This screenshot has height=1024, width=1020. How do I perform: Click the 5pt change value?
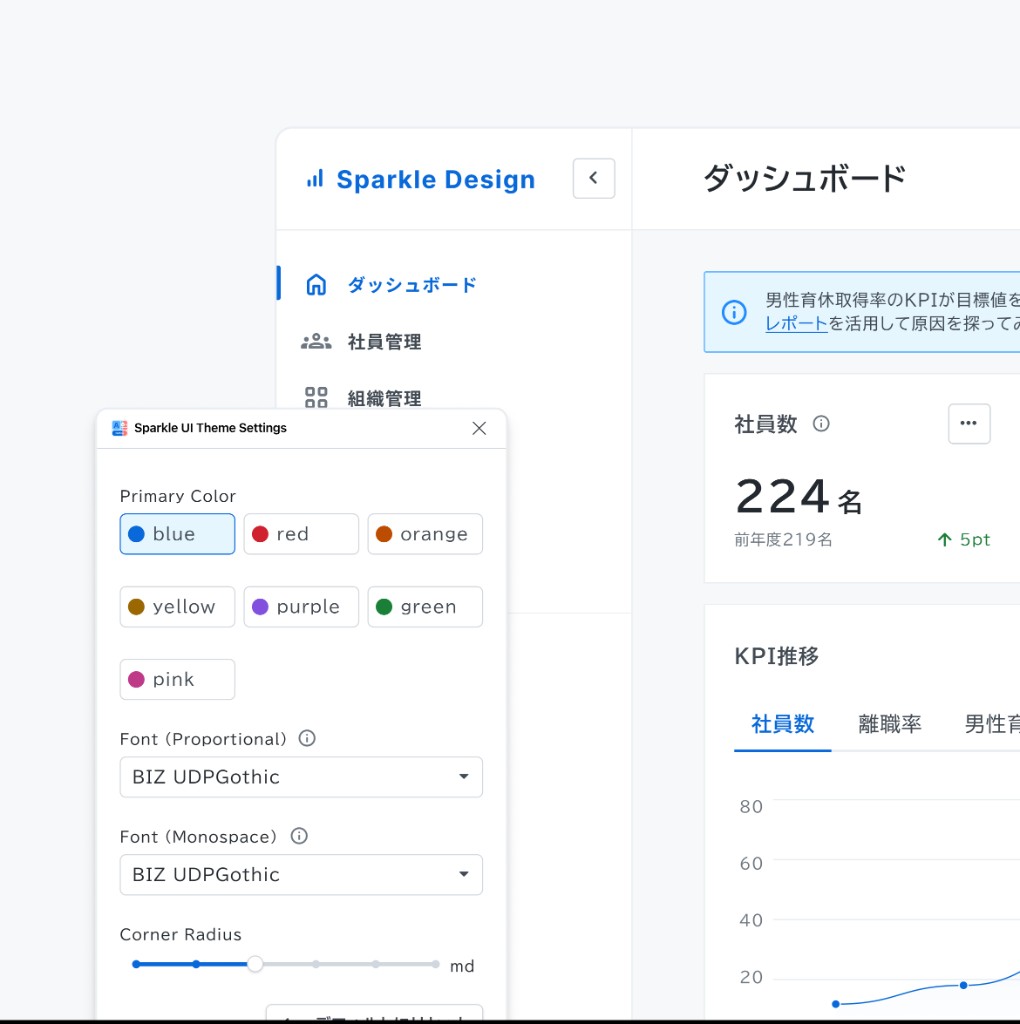(x=975, y=539)
